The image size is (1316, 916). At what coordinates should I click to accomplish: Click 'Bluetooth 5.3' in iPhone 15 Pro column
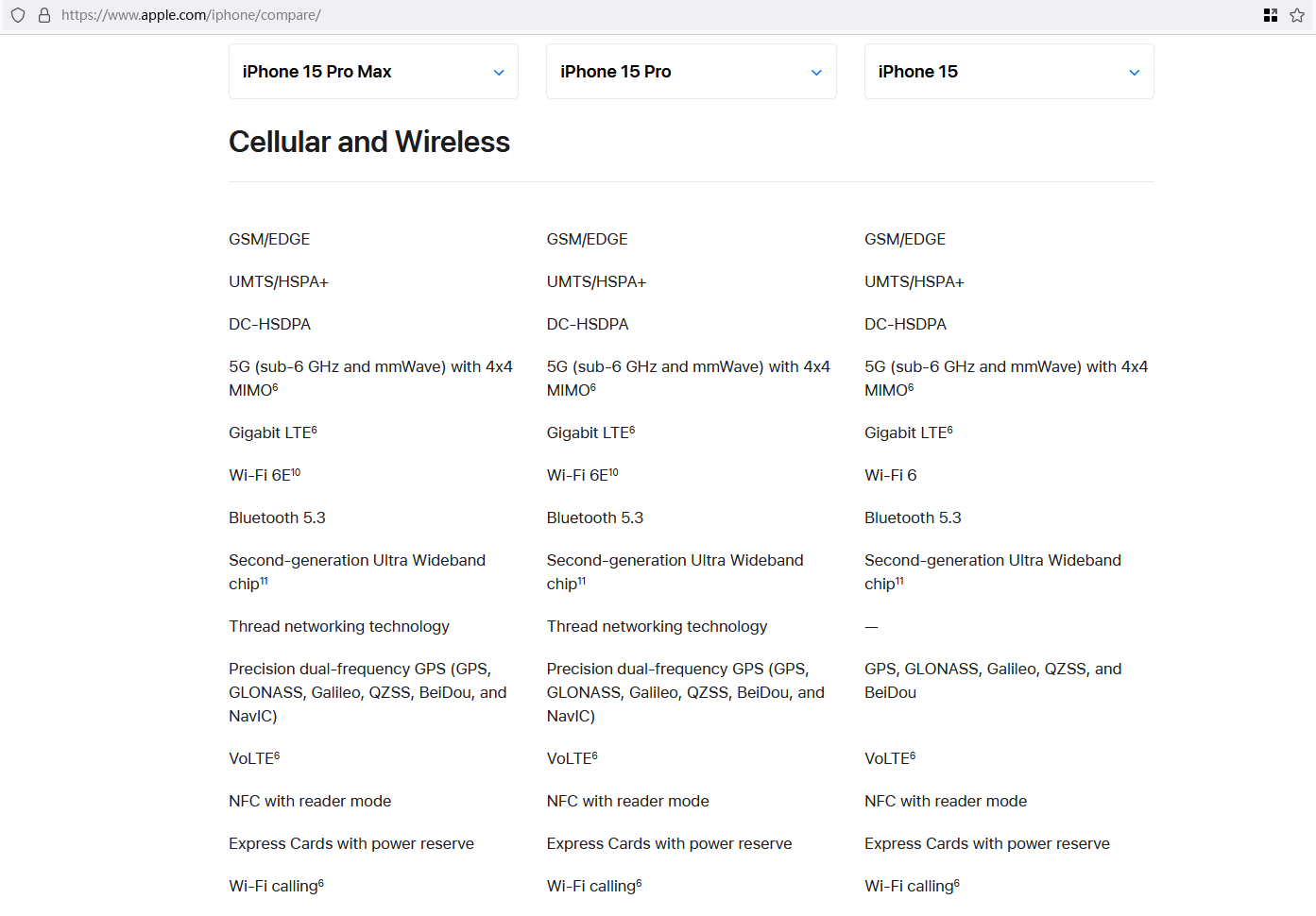[595, 517]
